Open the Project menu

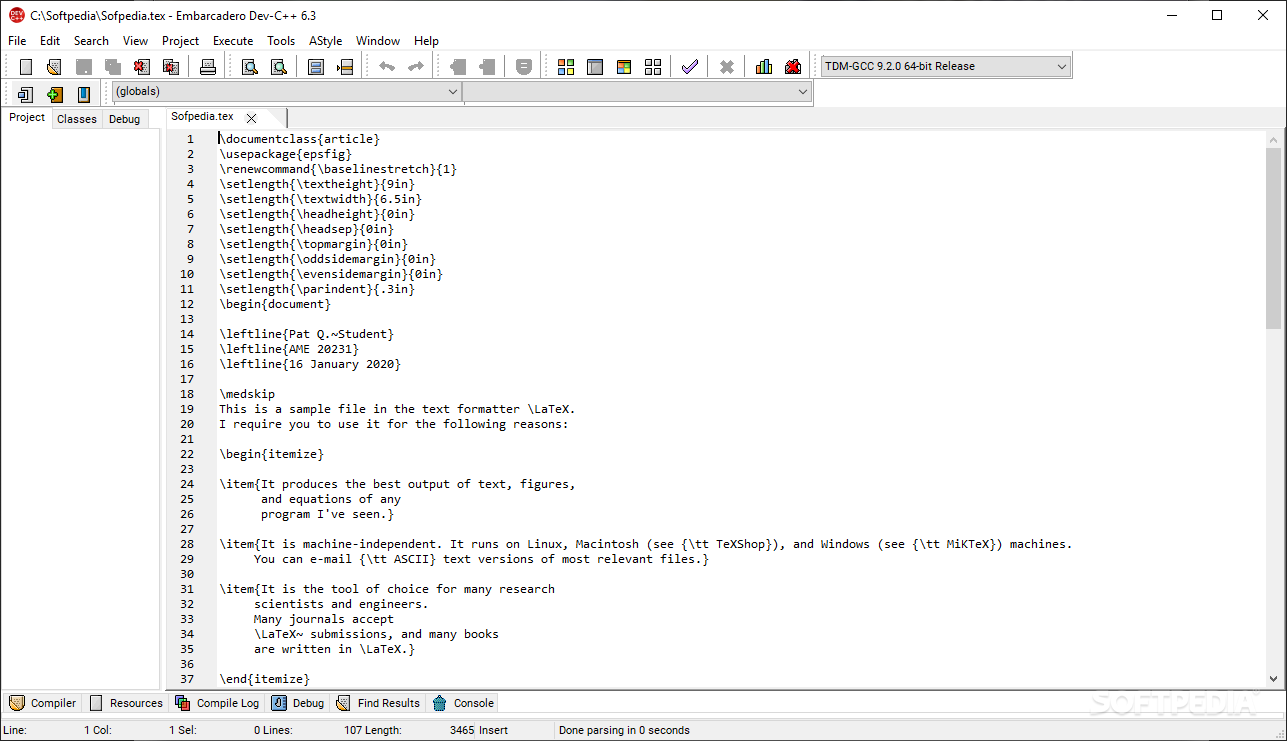point(180,41)
